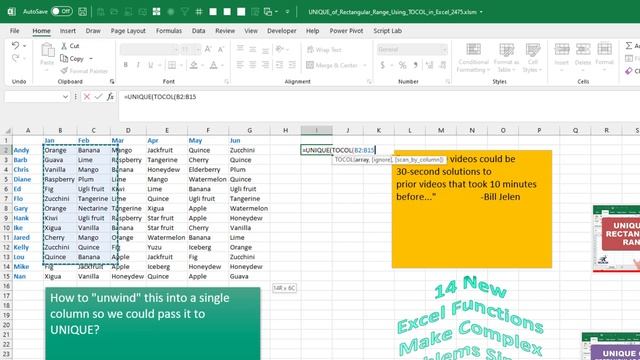Screen dimensions: 640x360
Task: Open Conditional Formatting menu
Action: pos(473,58)
